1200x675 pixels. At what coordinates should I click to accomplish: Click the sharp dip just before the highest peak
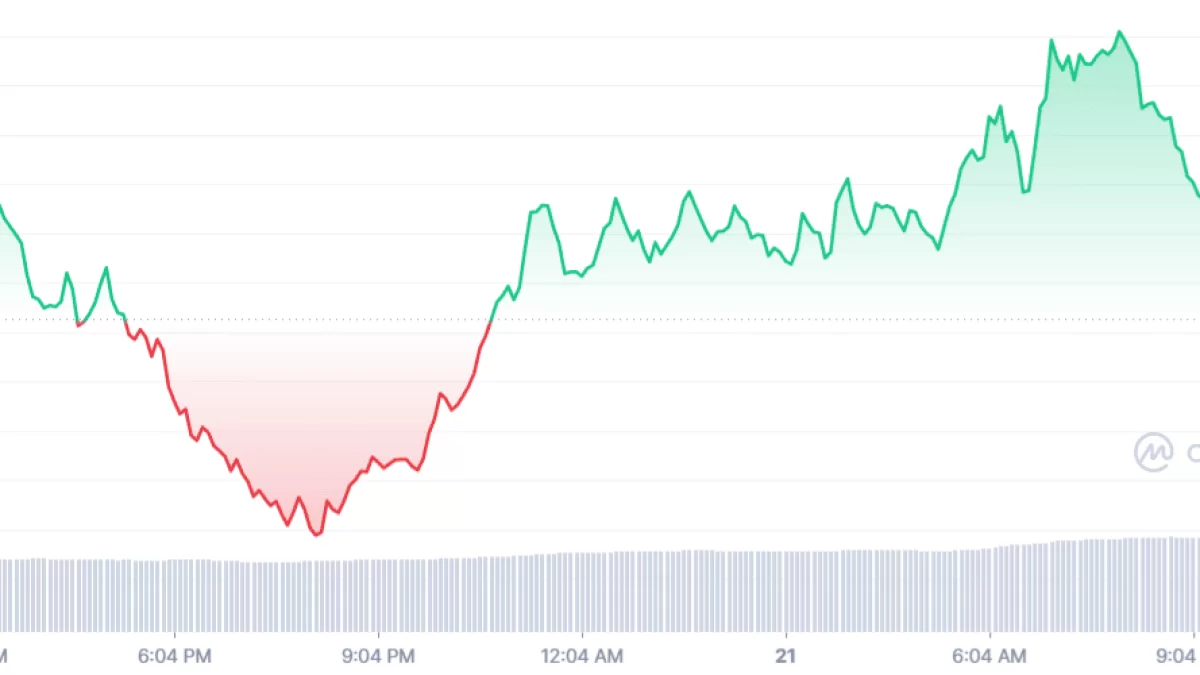[1024, 191]
